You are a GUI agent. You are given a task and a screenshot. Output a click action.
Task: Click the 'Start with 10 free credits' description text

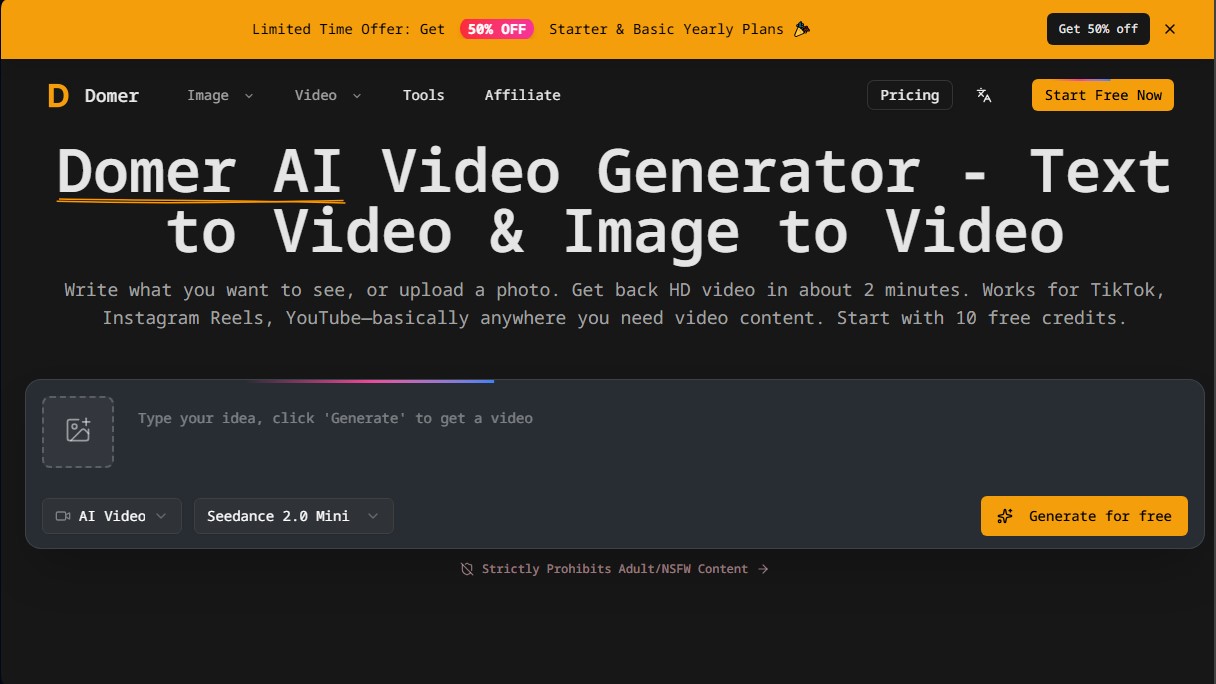pyautogui.click(x=982, y=318)
